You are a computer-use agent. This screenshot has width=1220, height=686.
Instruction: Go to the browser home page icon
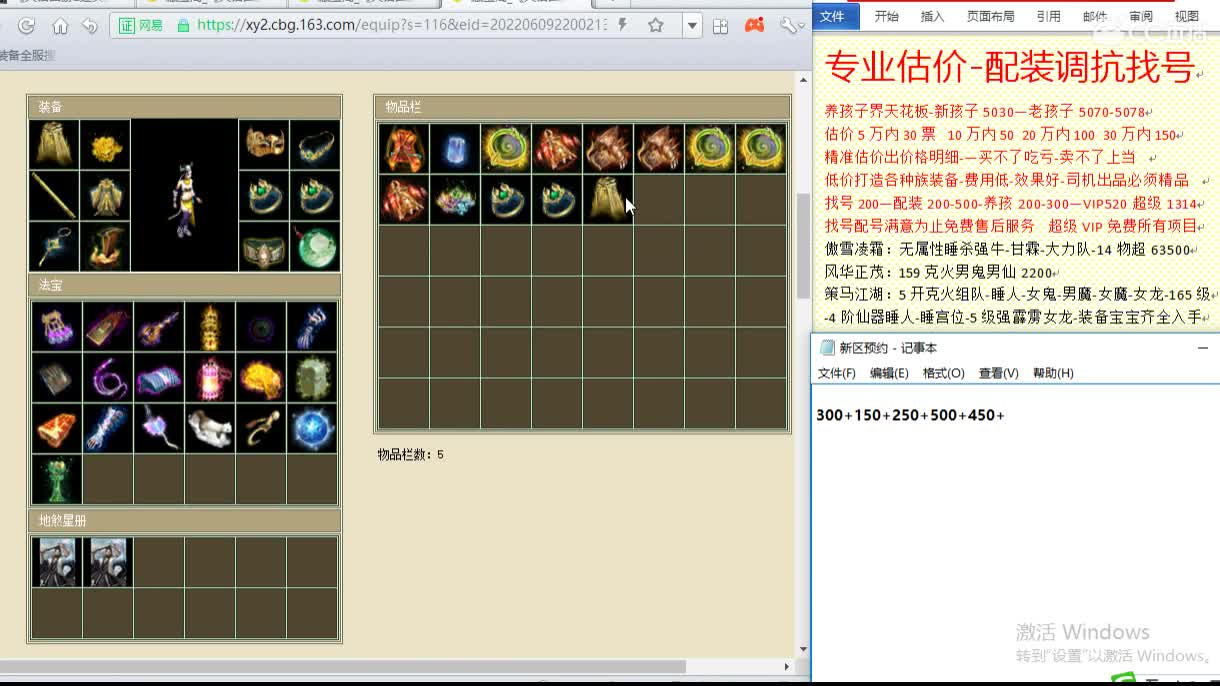click(60, 26)
